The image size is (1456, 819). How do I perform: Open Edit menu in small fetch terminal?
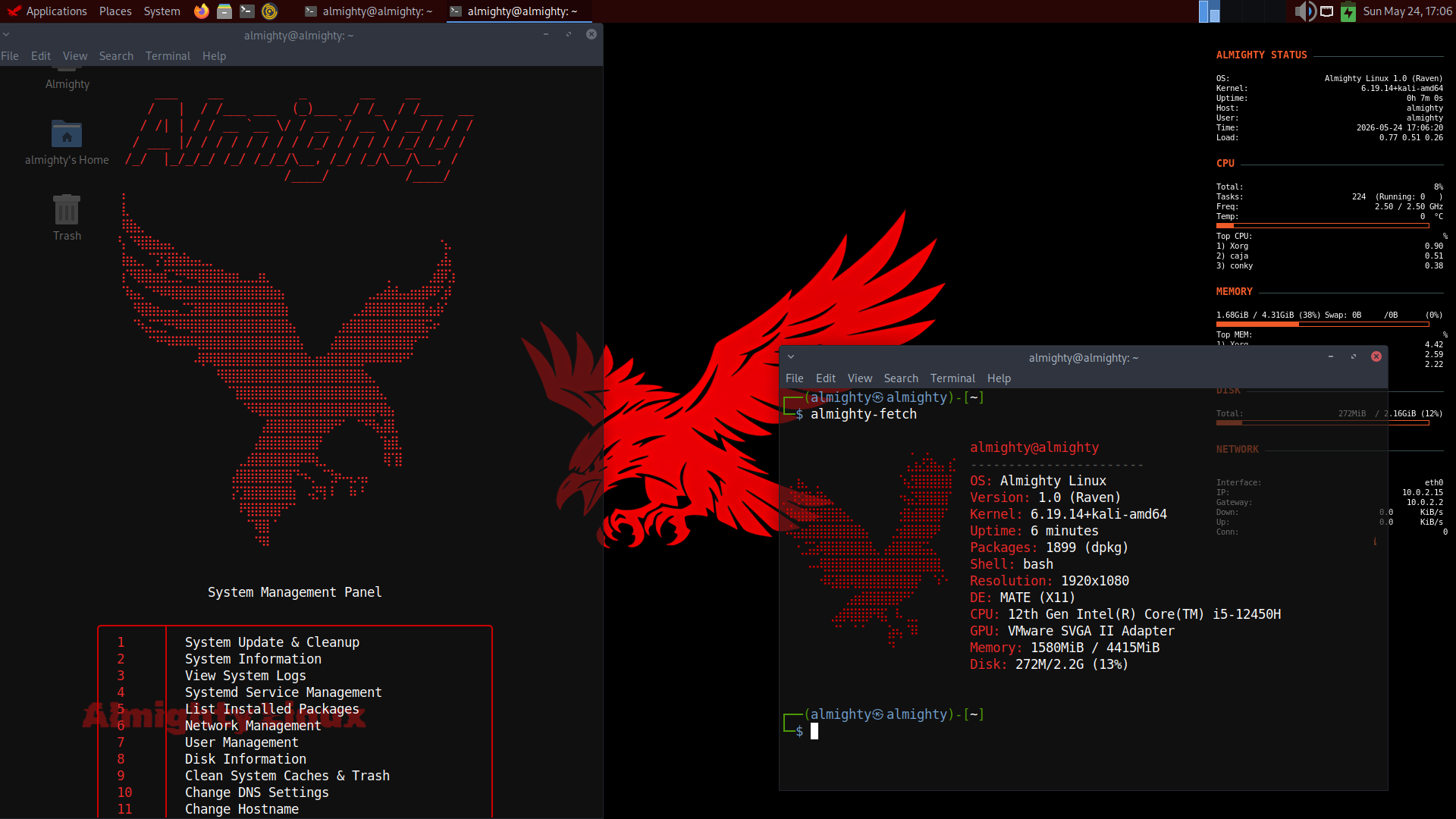826,378
